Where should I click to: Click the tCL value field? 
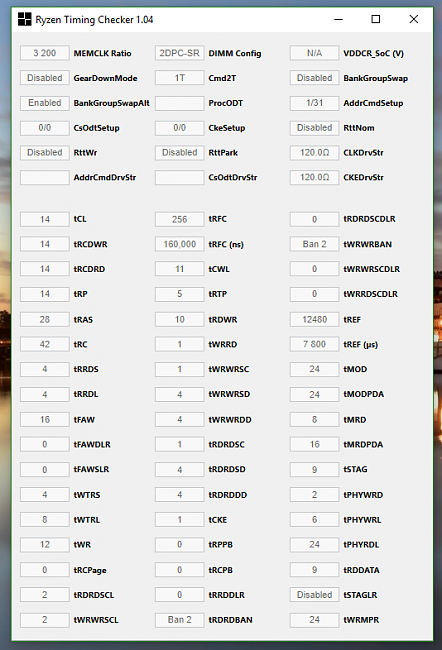coord(45,219)
